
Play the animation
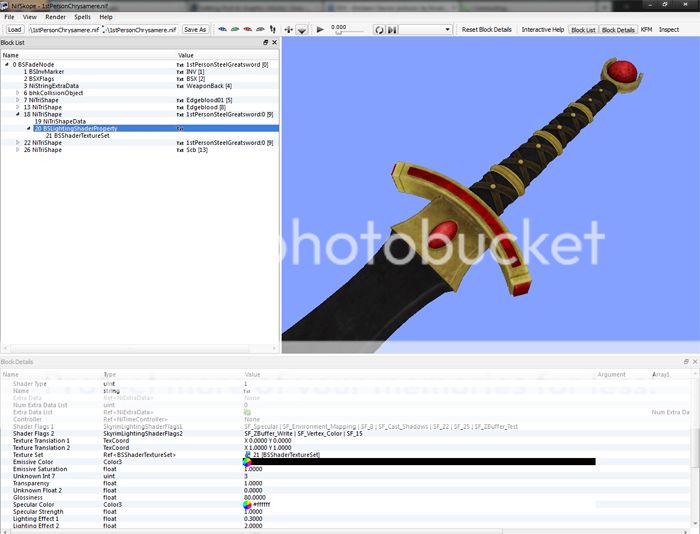pos(320,29)
